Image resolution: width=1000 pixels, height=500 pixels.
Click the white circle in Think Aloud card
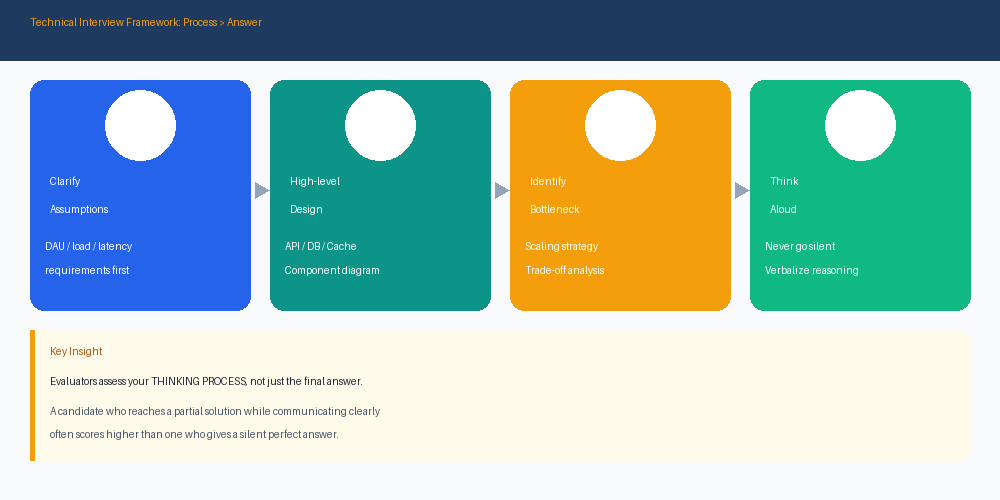click(860, 126)
